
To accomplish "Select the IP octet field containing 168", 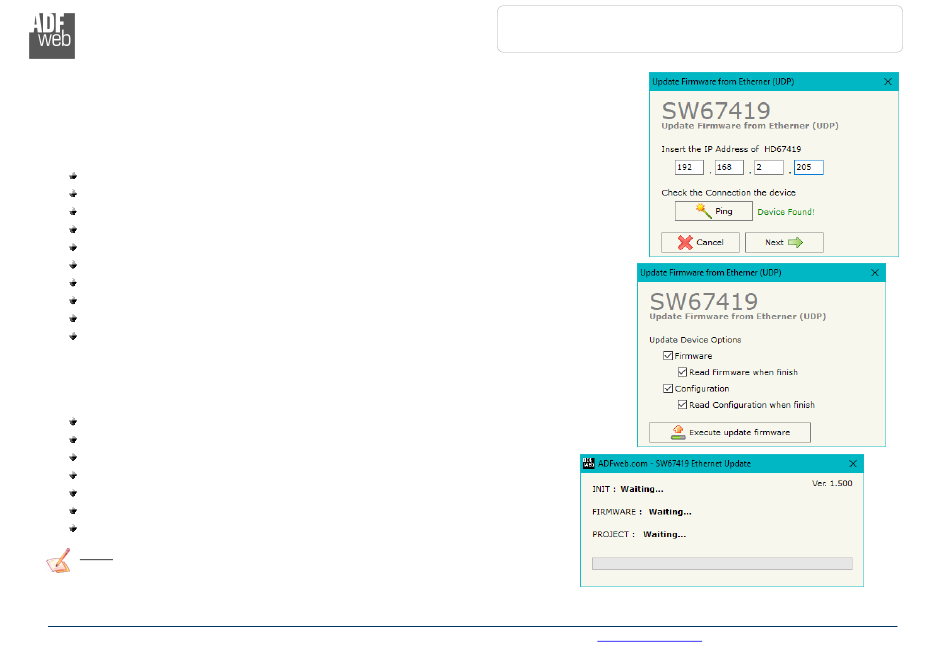I will (x=729, y=167).
